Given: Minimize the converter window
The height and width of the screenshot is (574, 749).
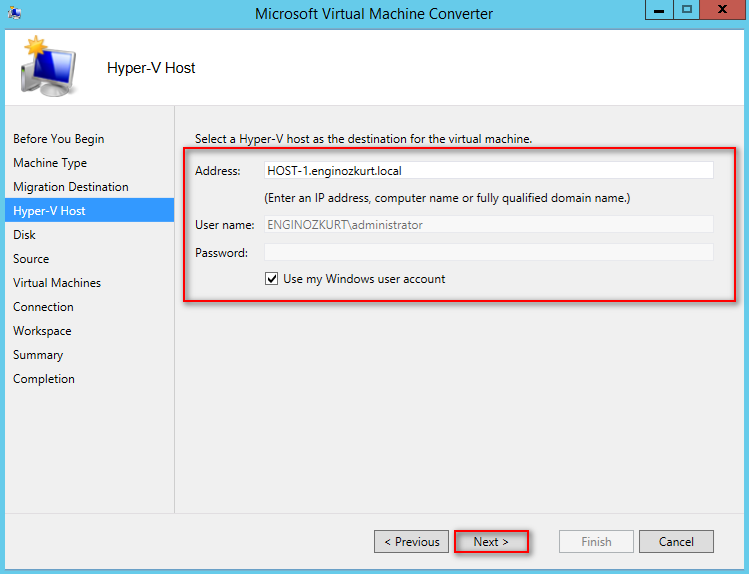Looking at the screenshot, I should pos(659,10).
